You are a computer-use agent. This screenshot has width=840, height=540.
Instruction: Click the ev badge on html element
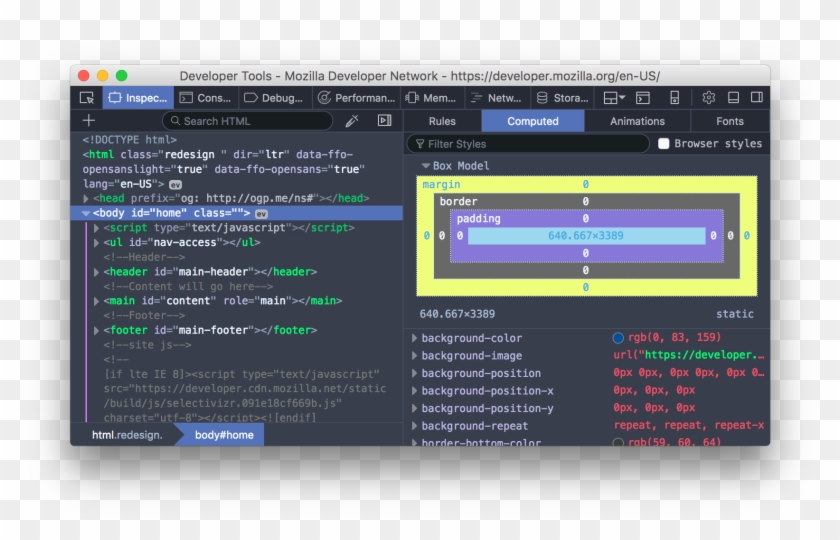click(175, 185)
